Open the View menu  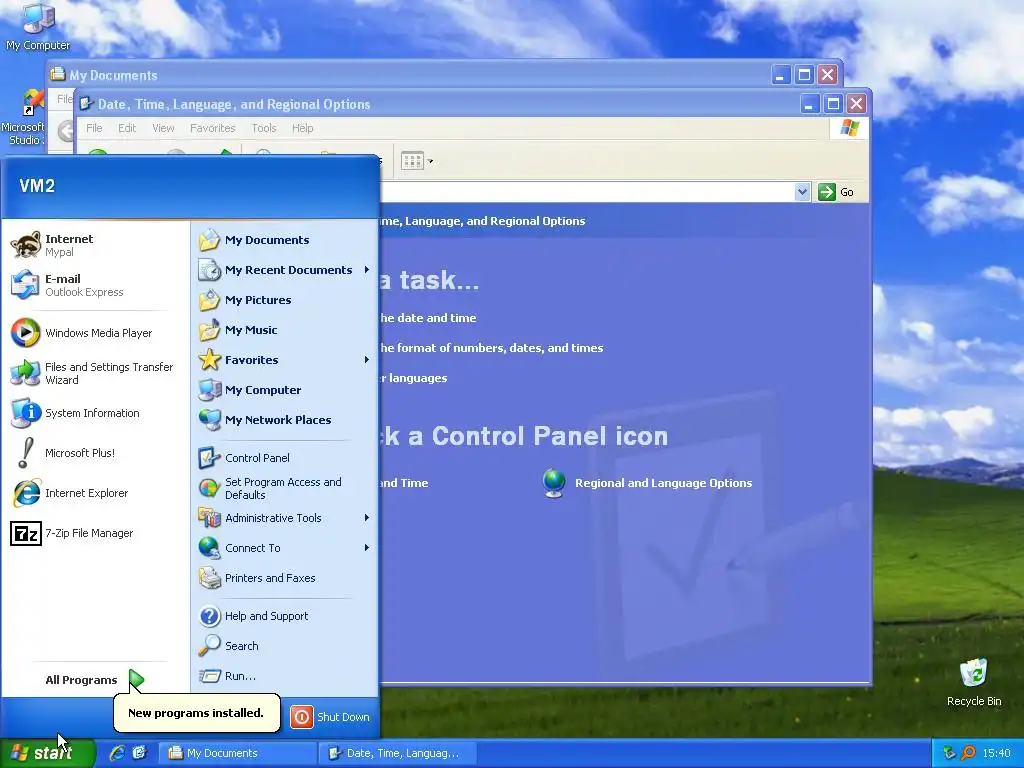point(163,128)
